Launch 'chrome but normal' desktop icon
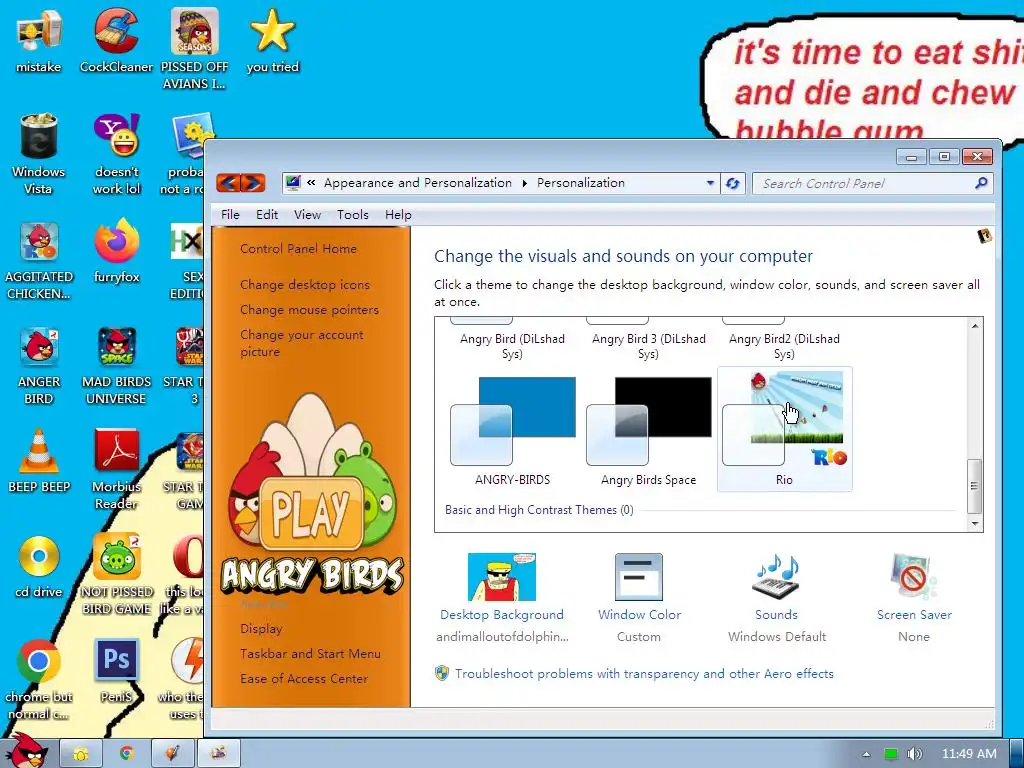 [x=39, y=679]
